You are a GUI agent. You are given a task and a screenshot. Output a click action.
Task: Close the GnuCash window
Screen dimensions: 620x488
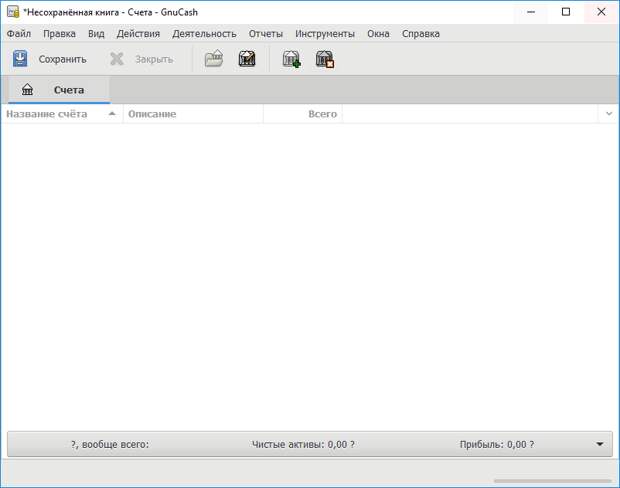pos(601,12)
